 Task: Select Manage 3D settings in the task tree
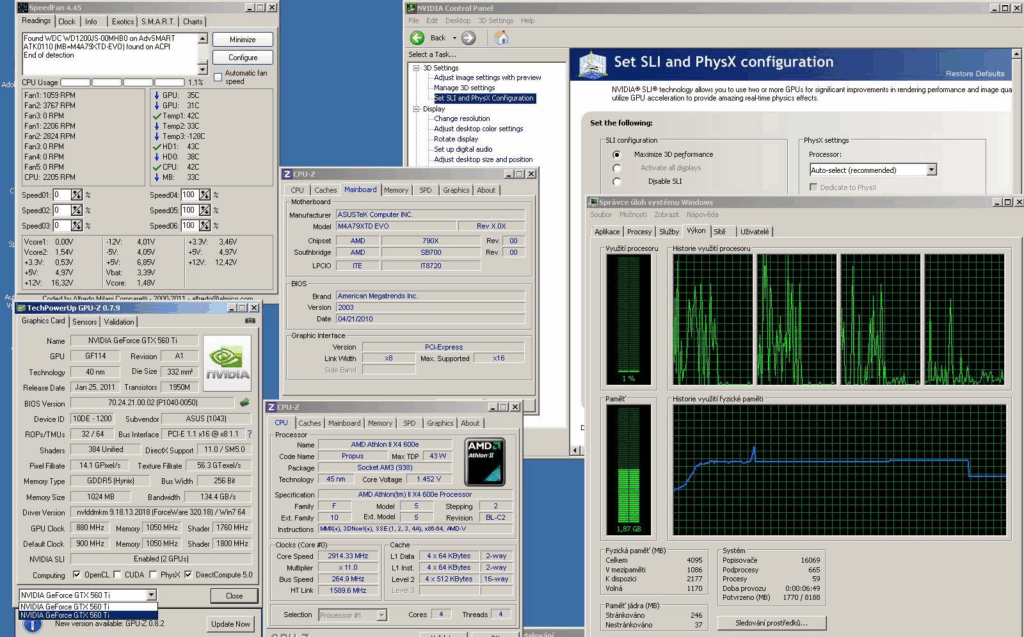coord(464,88)
